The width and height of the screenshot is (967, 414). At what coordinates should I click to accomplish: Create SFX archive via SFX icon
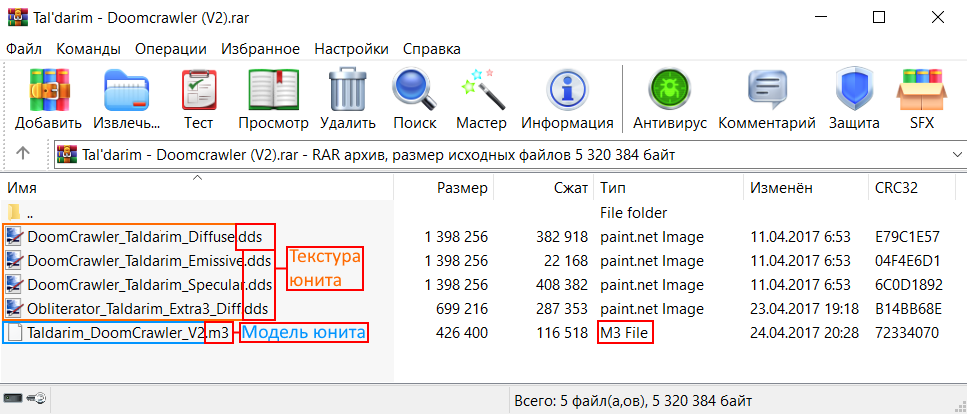pyautogui.click(x=922, y=90)
